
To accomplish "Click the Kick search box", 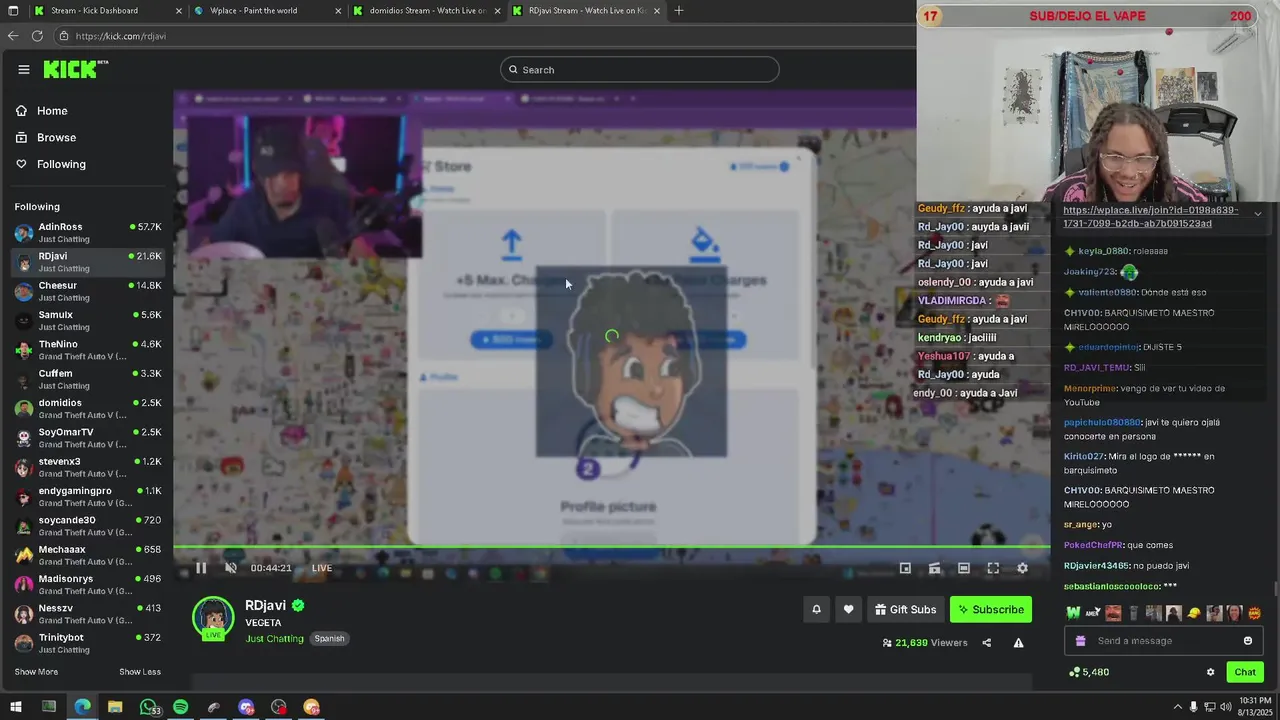I will (640, 69).
